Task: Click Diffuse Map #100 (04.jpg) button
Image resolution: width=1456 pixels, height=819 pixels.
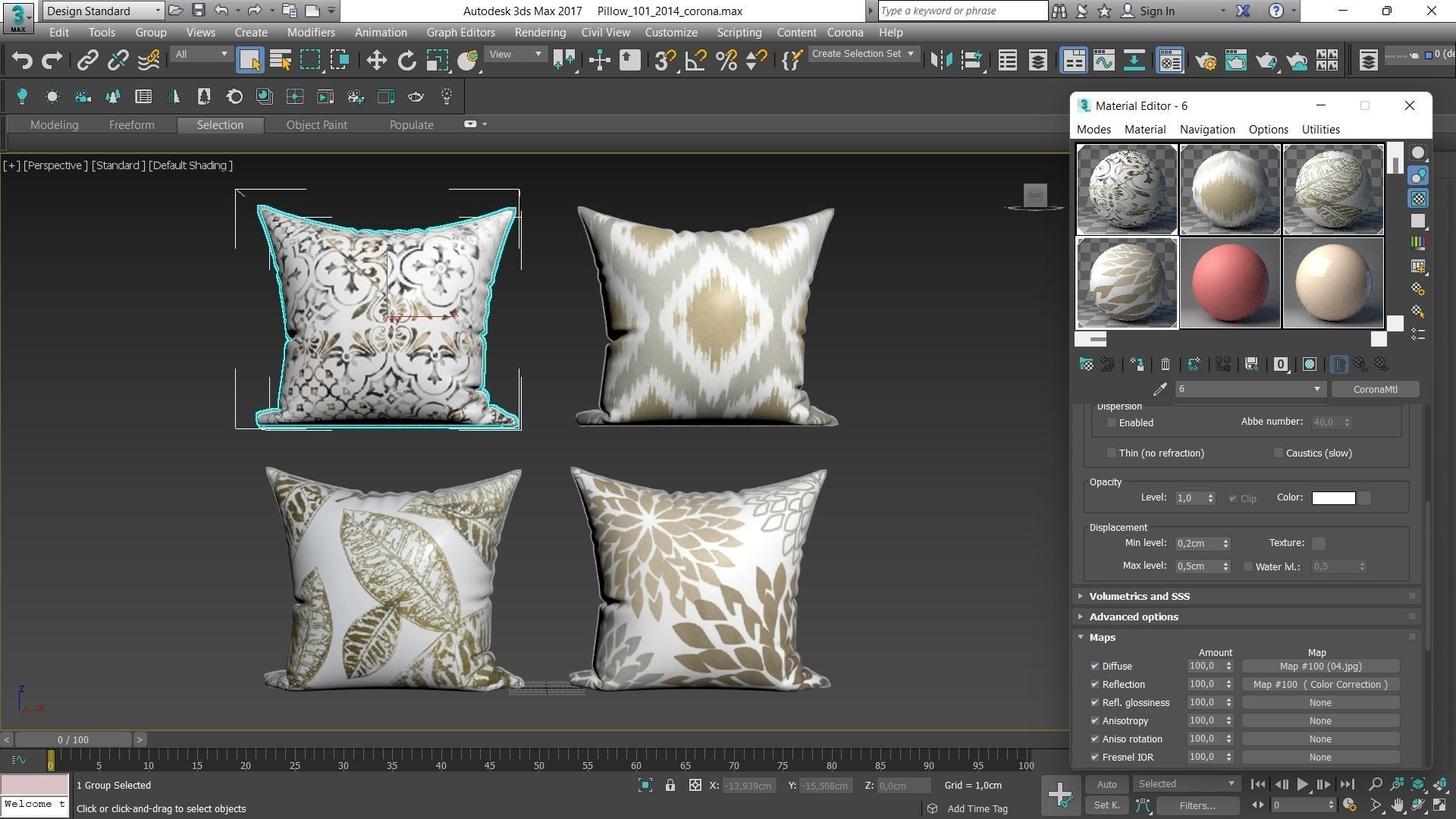Action: tap(1320, 667)
